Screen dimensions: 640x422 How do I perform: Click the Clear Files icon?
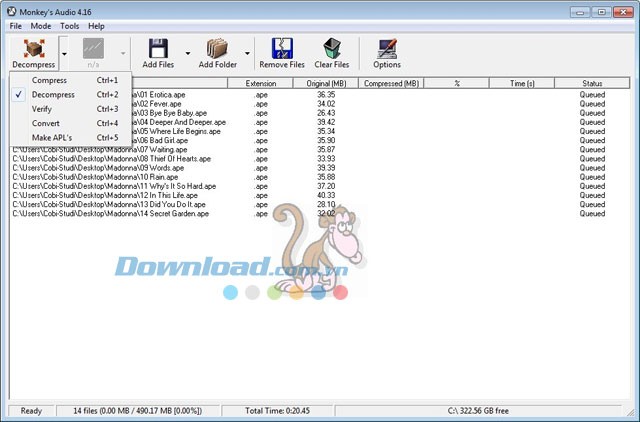coord(331,49)
